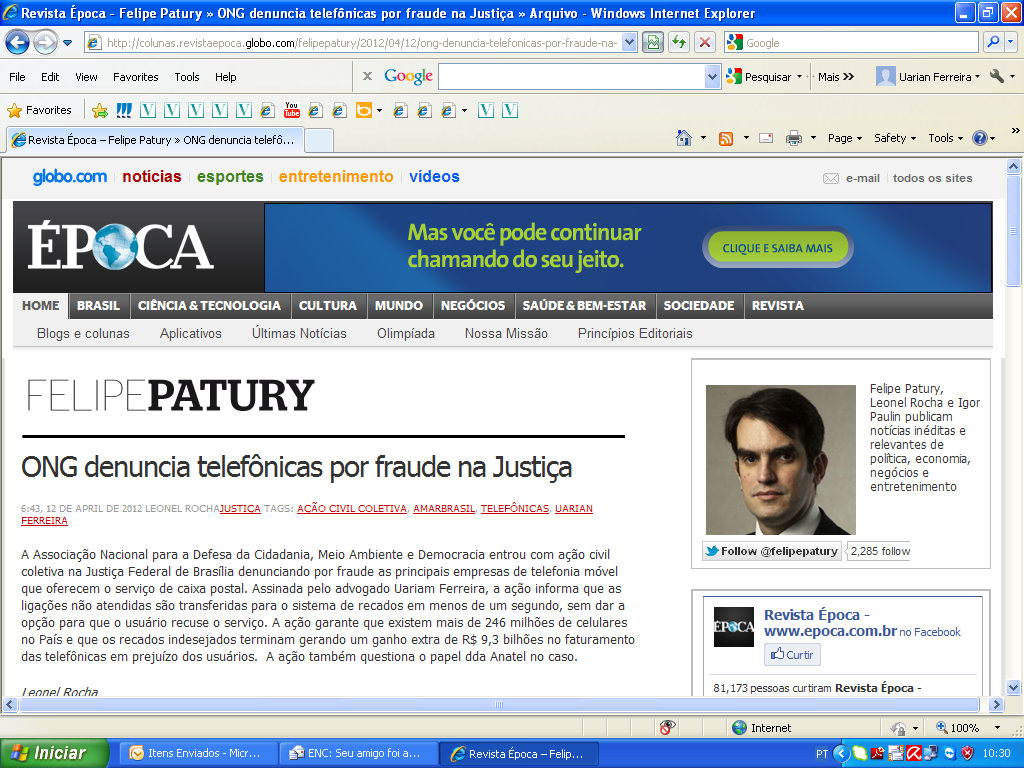The width and height of the screenshot is (1024, 768).
Task: Print the page with the printer icon
Action: click(793, 138)
